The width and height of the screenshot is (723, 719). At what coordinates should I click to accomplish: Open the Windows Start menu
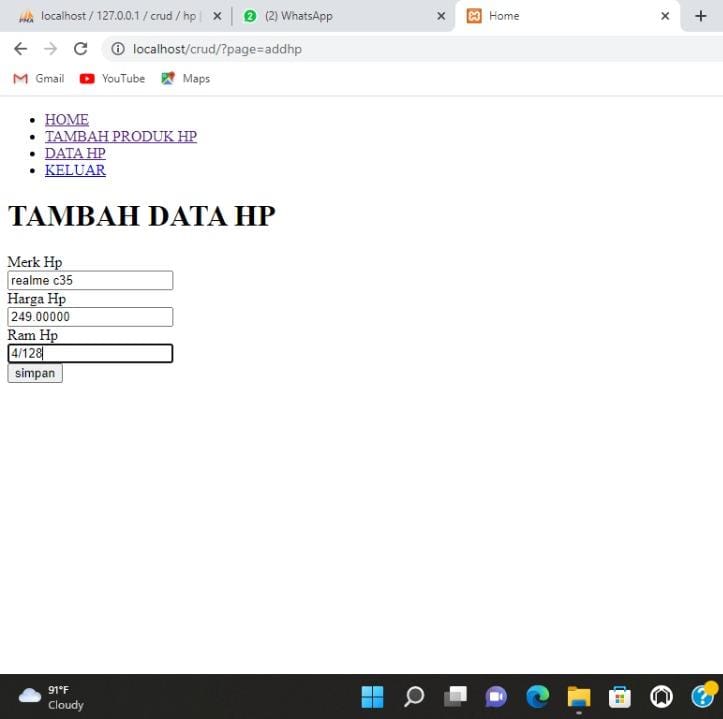coord(372,696)
